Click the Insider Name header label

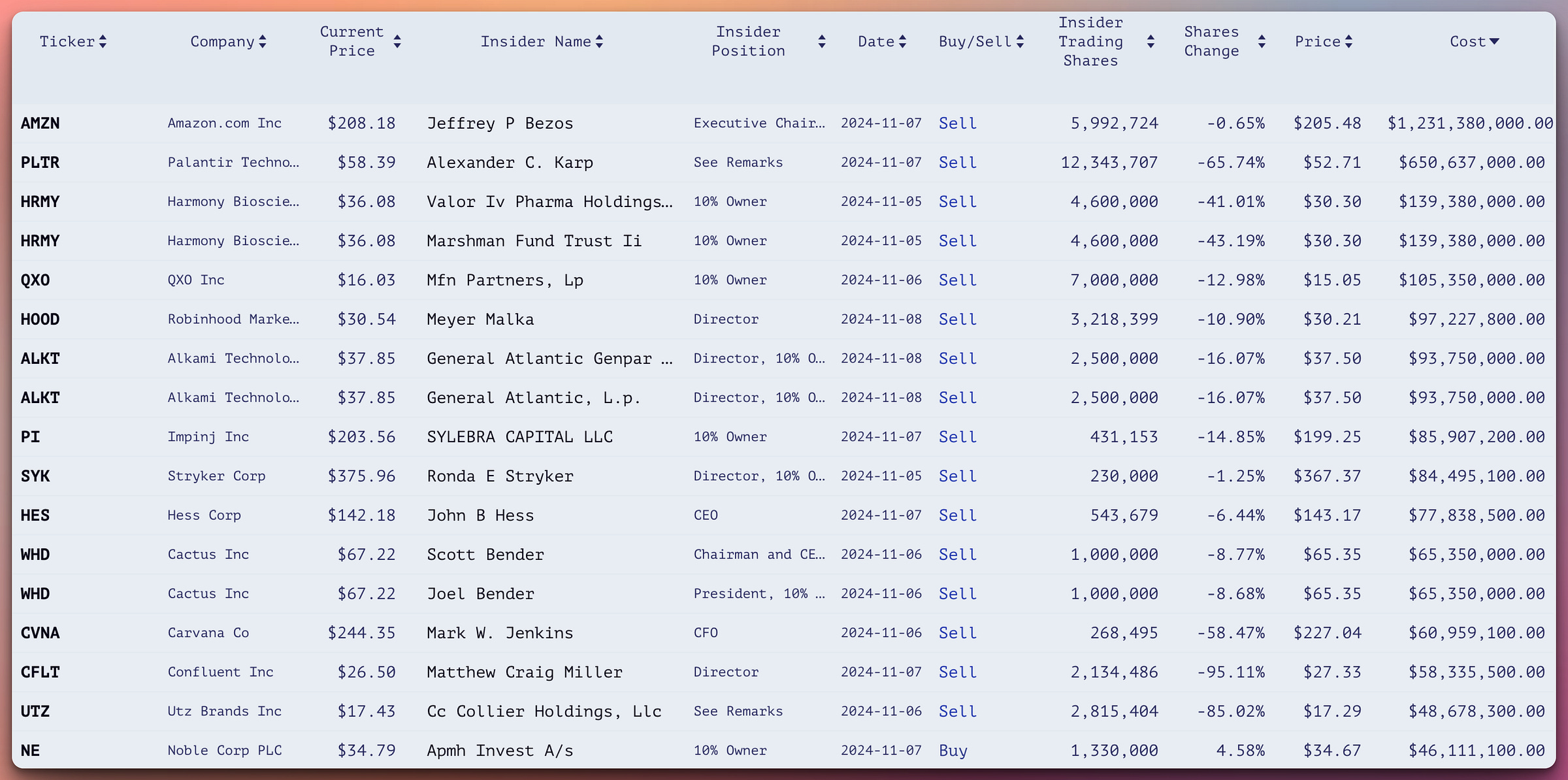536,42
